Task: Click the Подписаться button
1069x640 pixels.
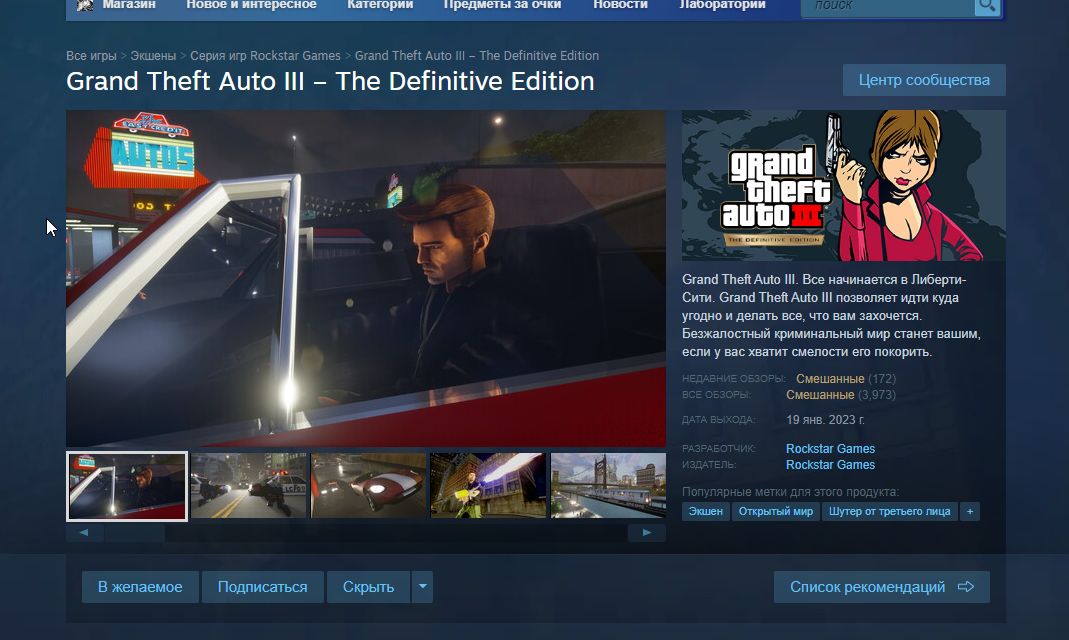Action: point(262,587)
